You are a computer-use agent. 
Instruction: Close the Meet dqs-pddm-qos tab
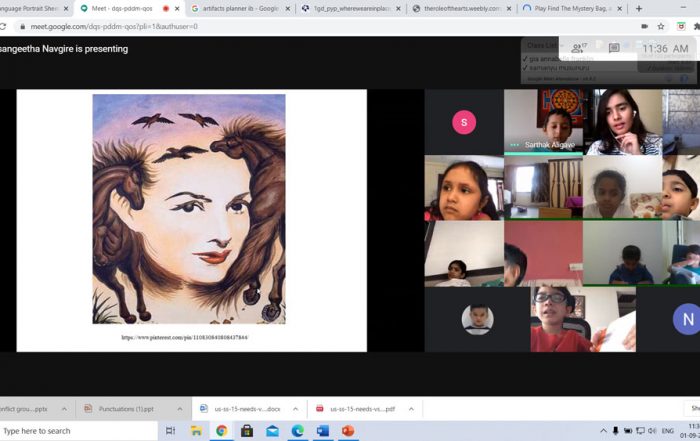(x=177, y=8)
